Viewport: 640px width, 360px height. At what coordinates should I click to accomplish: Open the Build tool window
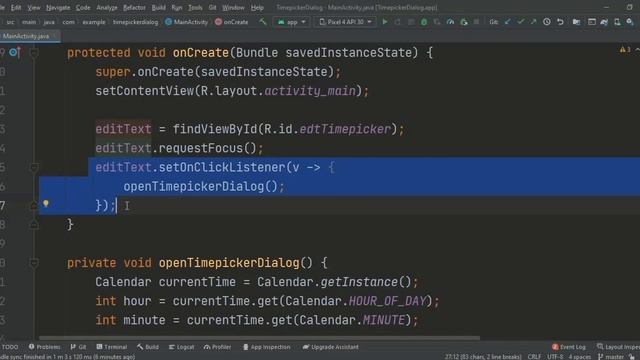pyautogui.click(x=148, y=347)
